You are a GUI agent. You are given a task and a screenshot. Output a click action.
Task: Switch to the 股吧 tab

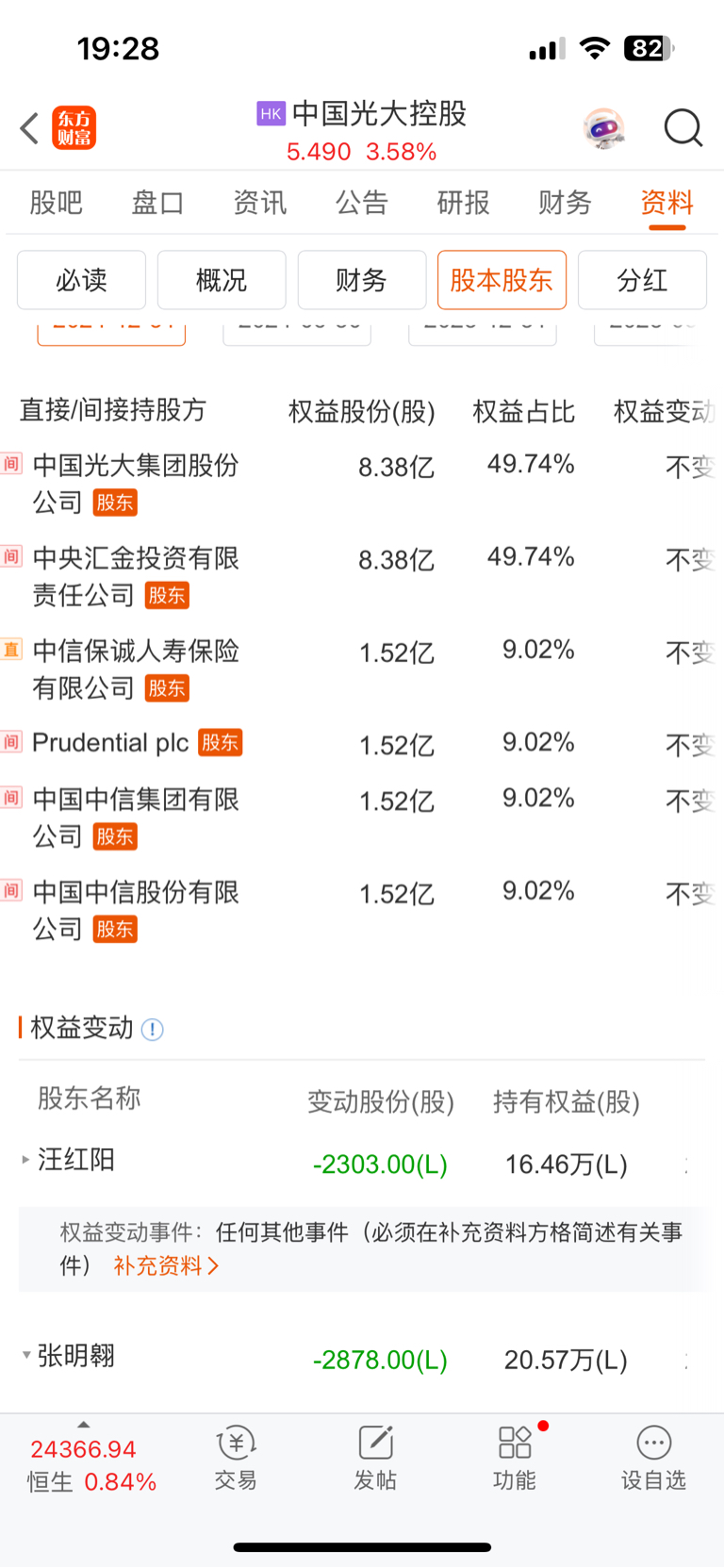57,202
